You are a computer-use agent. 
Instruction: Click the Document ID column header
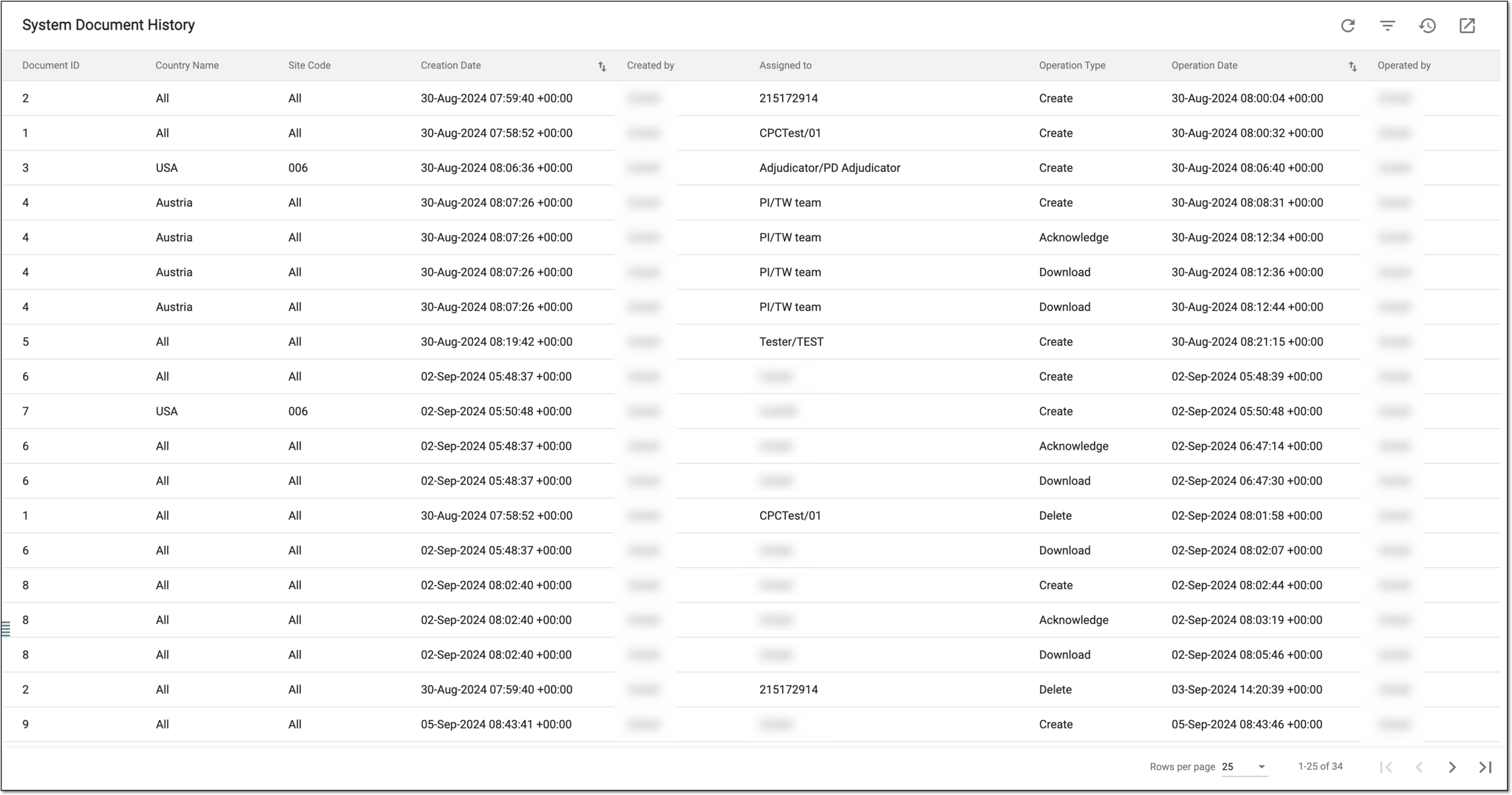51,65
